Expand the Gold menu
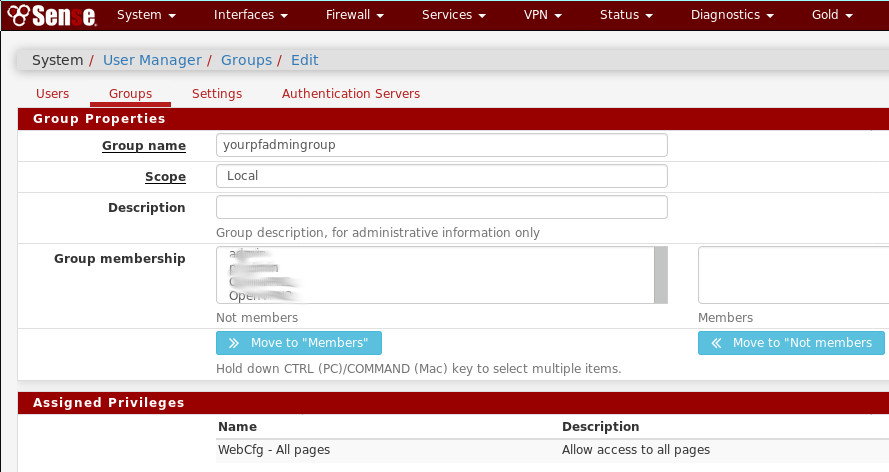The image size is (889, 472). coord(832,15)
